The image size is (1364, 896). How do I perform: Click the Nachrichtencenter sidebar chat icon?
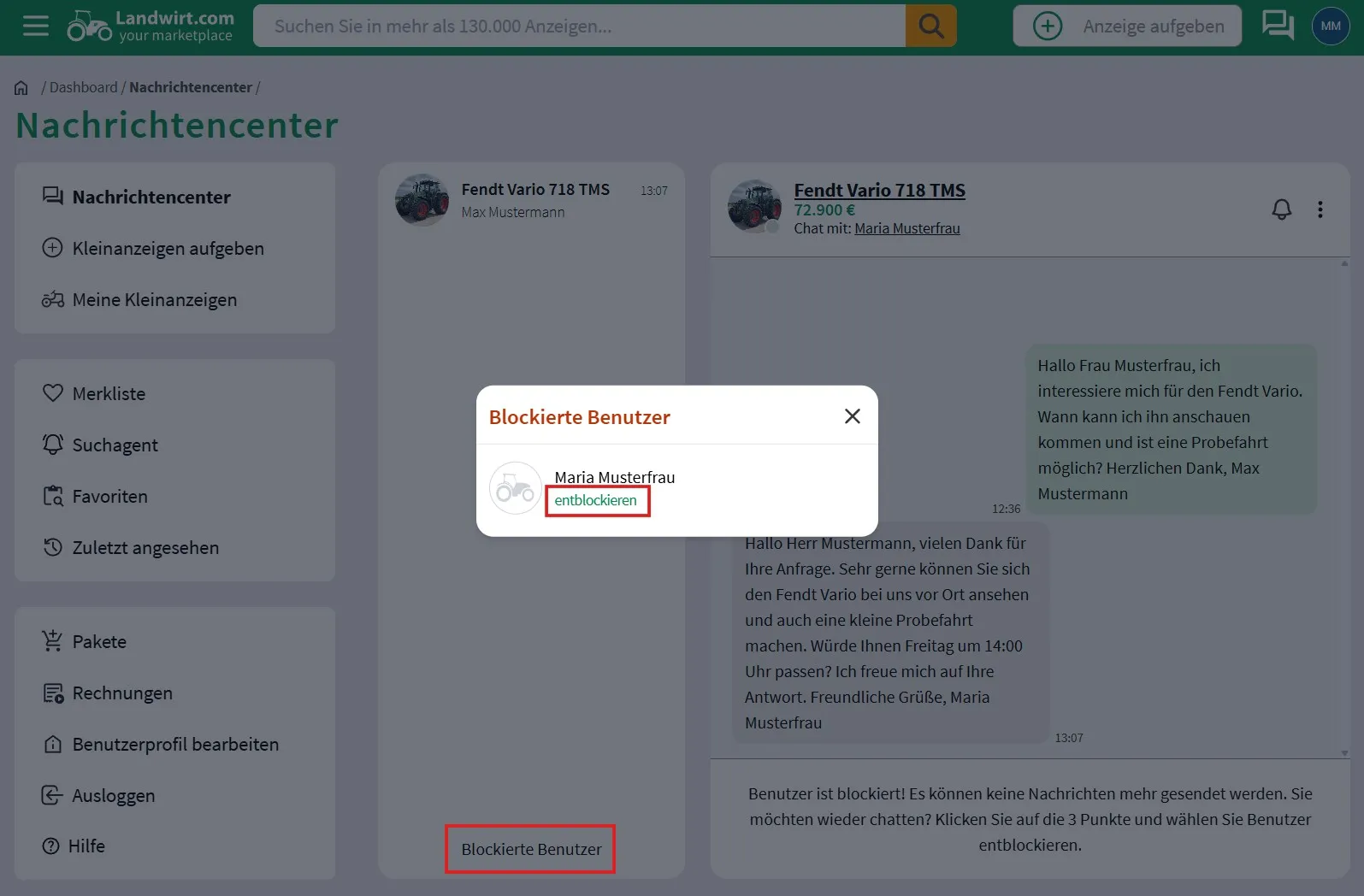pyautogui.click(x=53, y=197)
